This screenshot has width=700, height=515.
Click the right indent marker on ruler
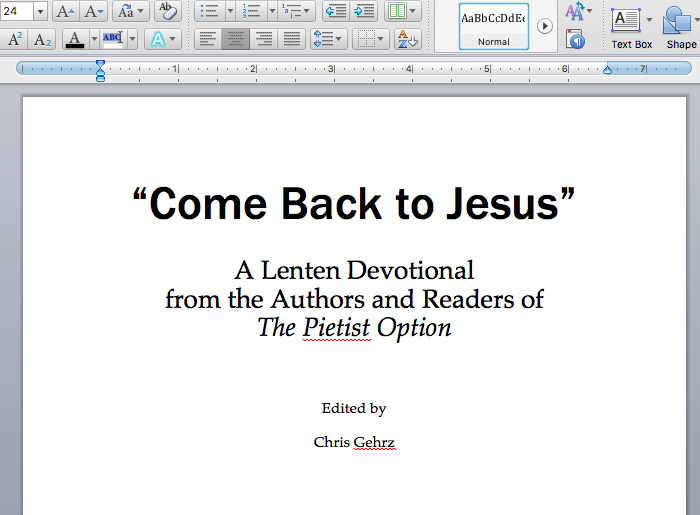tap(607, 69)
